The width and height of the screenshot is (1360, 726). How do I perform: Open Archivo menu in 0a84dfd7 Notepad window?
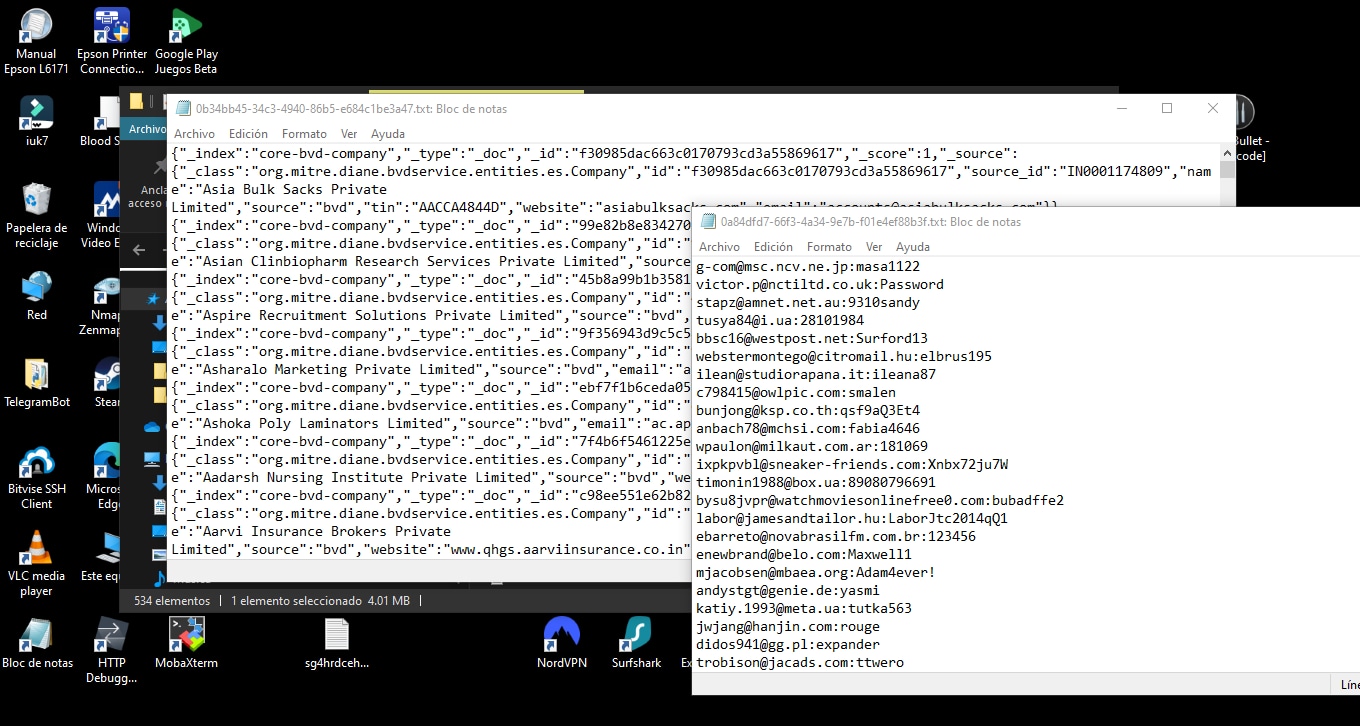tap(719, 247)
